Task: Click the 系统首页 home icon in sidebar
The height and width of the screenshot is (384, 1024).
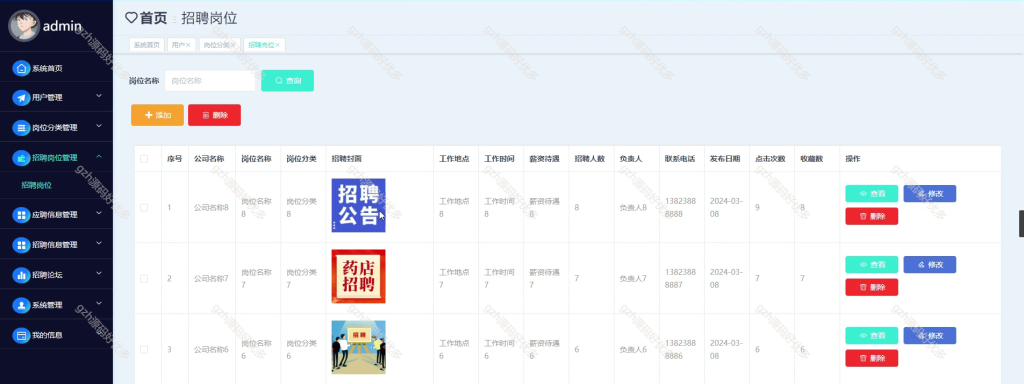Action: 22,68
